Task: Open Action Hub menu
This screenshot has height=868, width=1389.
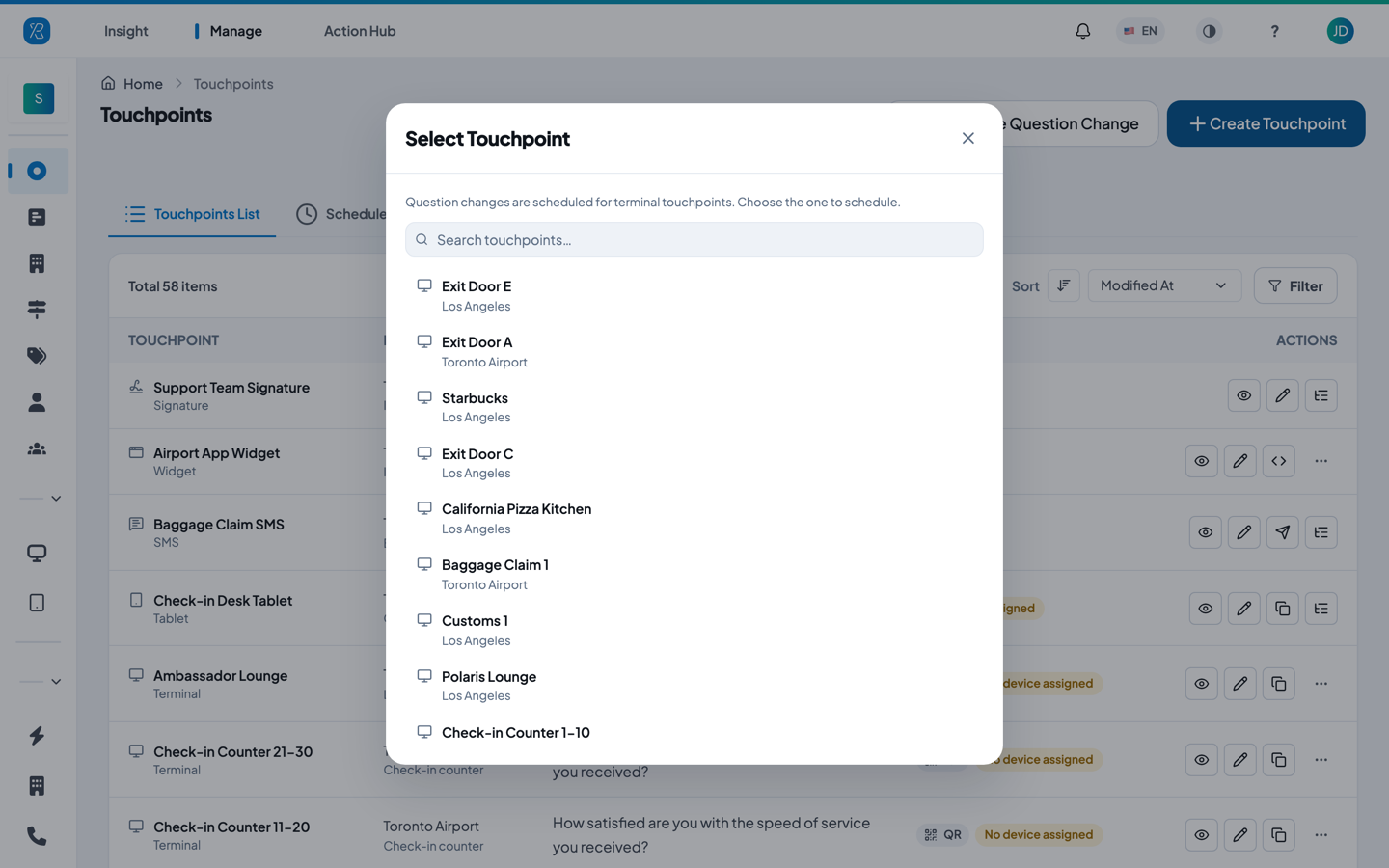Action: [x=360, y=31]
